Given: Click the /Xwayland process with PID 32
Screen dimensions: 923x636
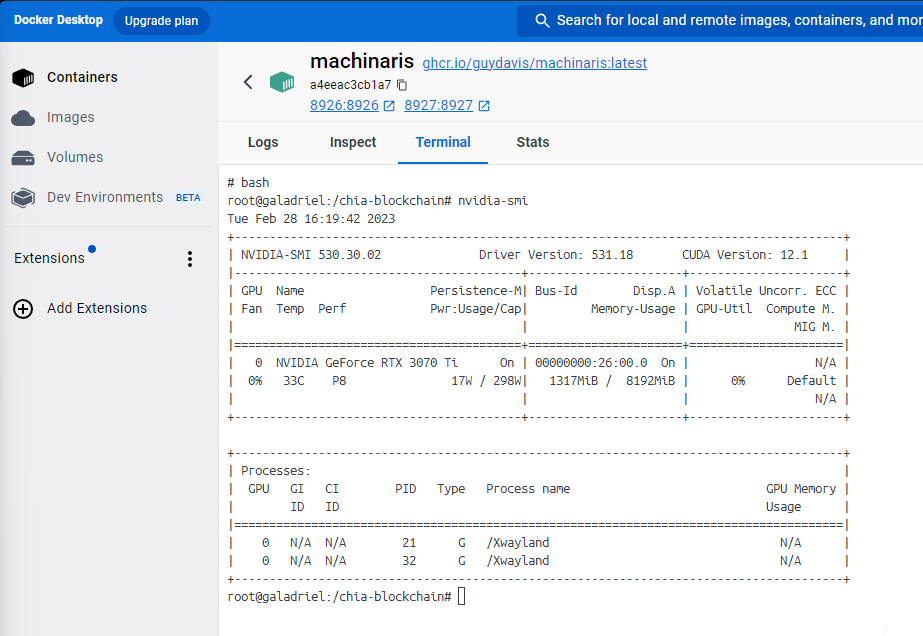Looking at the screenshot, I should [x=517, y=561].
